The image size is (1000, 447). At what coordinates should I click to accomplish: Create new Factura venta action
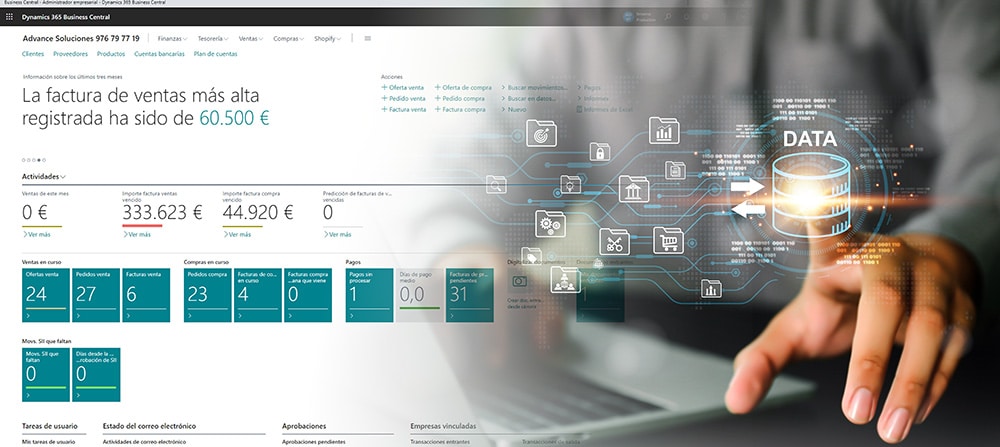(x=404, y=110)
